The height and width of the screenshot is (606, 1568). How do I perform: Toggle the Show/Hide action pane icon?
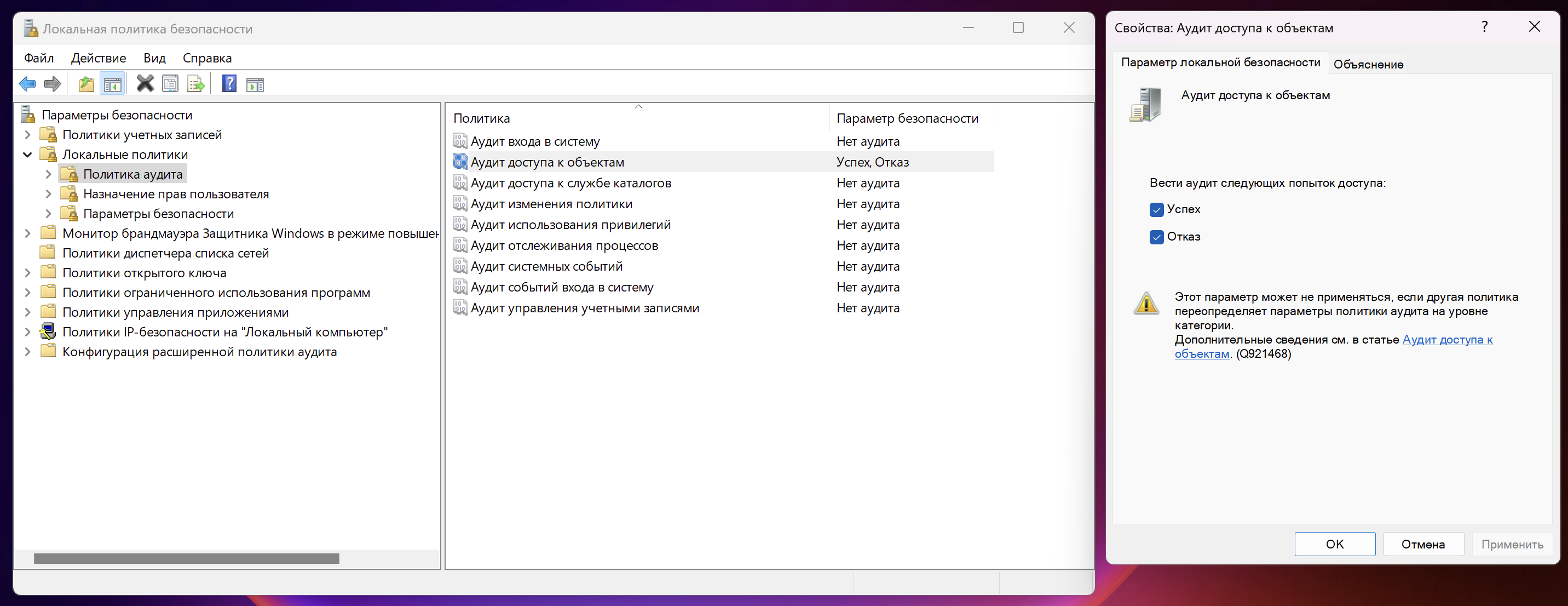[255, 84]
